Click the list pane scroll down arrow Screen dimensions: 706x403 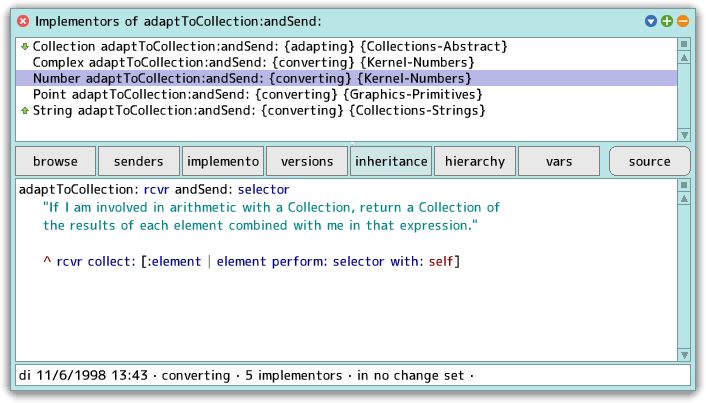click(x=684, y=135)
